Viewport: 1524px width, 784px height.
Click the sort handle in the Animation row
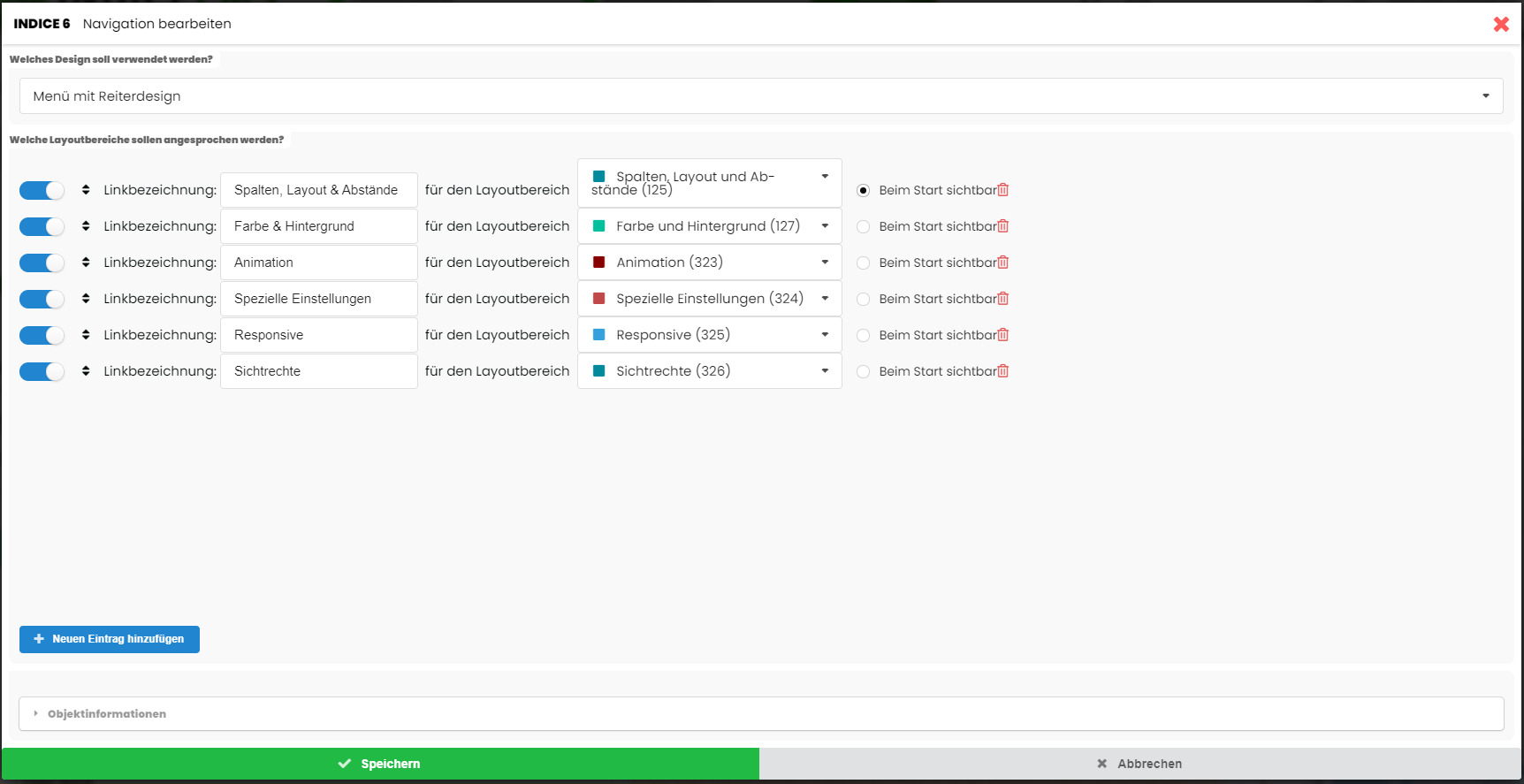[86, 263]
